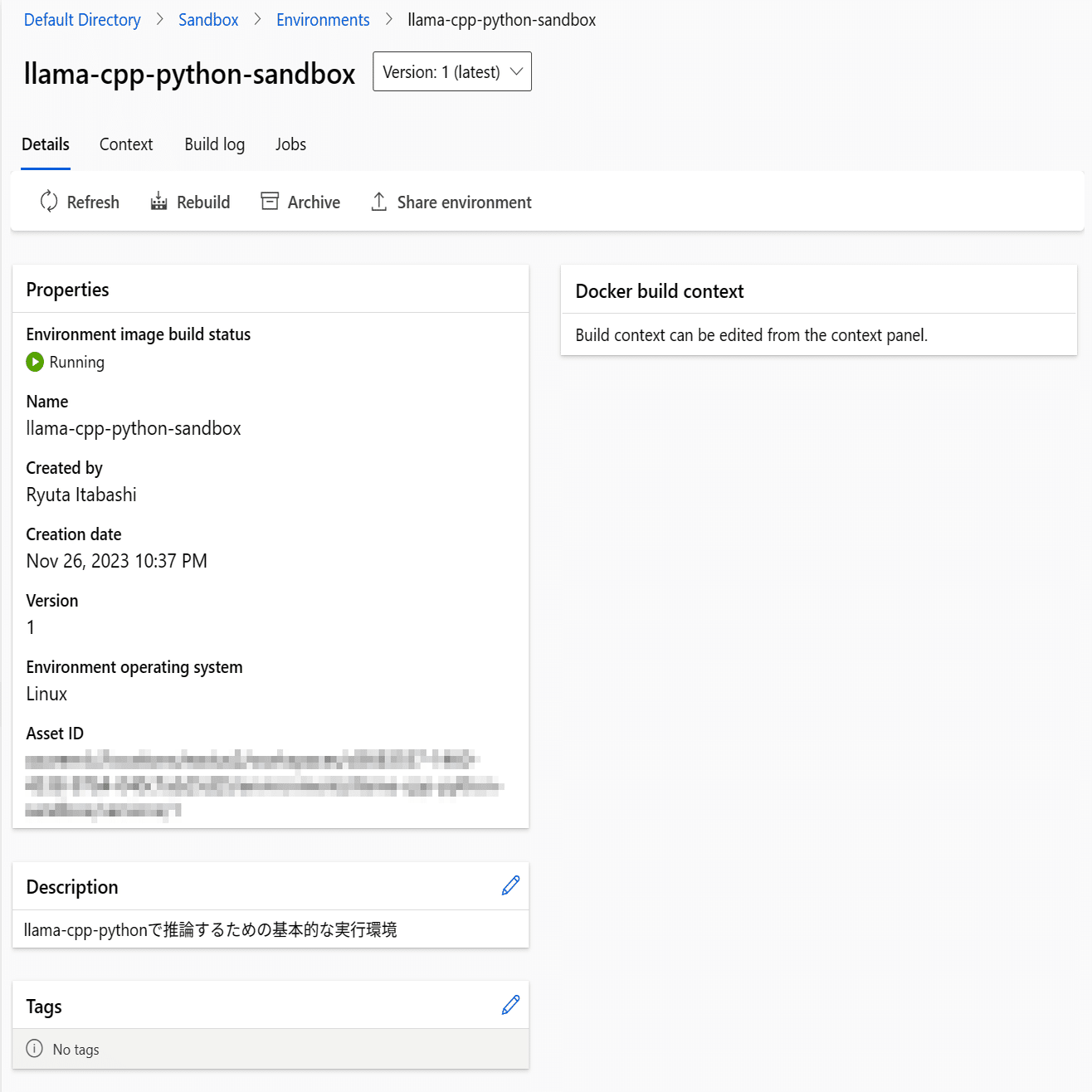Click the Share environment button label
1092x1092 pixels.
[465, 202]
